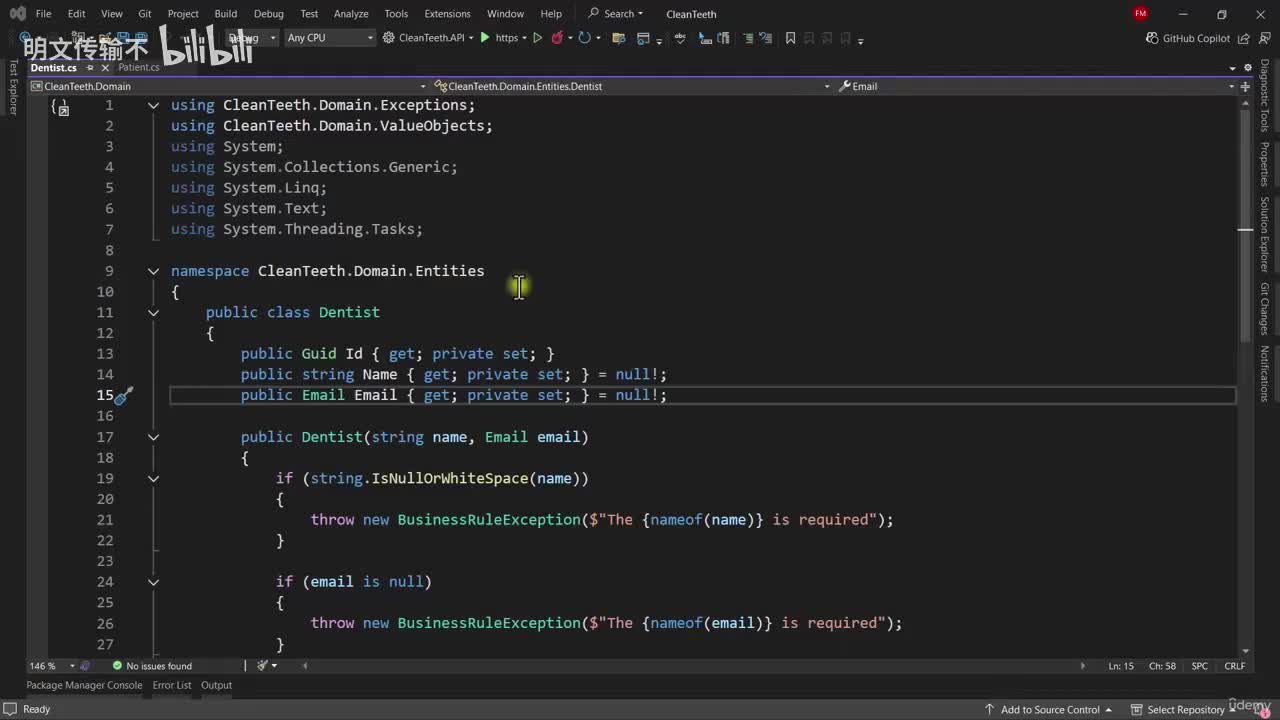Image resolution: width=1280 pixels, height=720 pixels.
Task: Collapse the namespace block at line 9
Action: coord(153,271)
